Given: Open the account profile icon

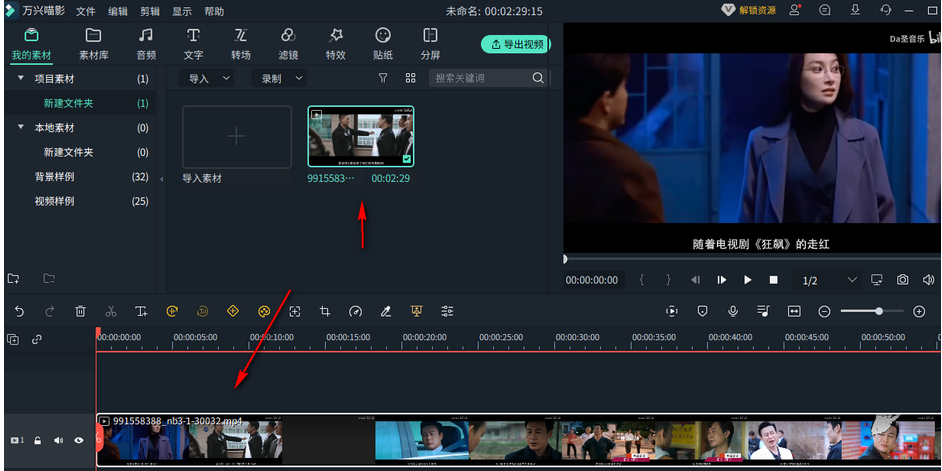Looking at the screenshot, I should [795, 10].
